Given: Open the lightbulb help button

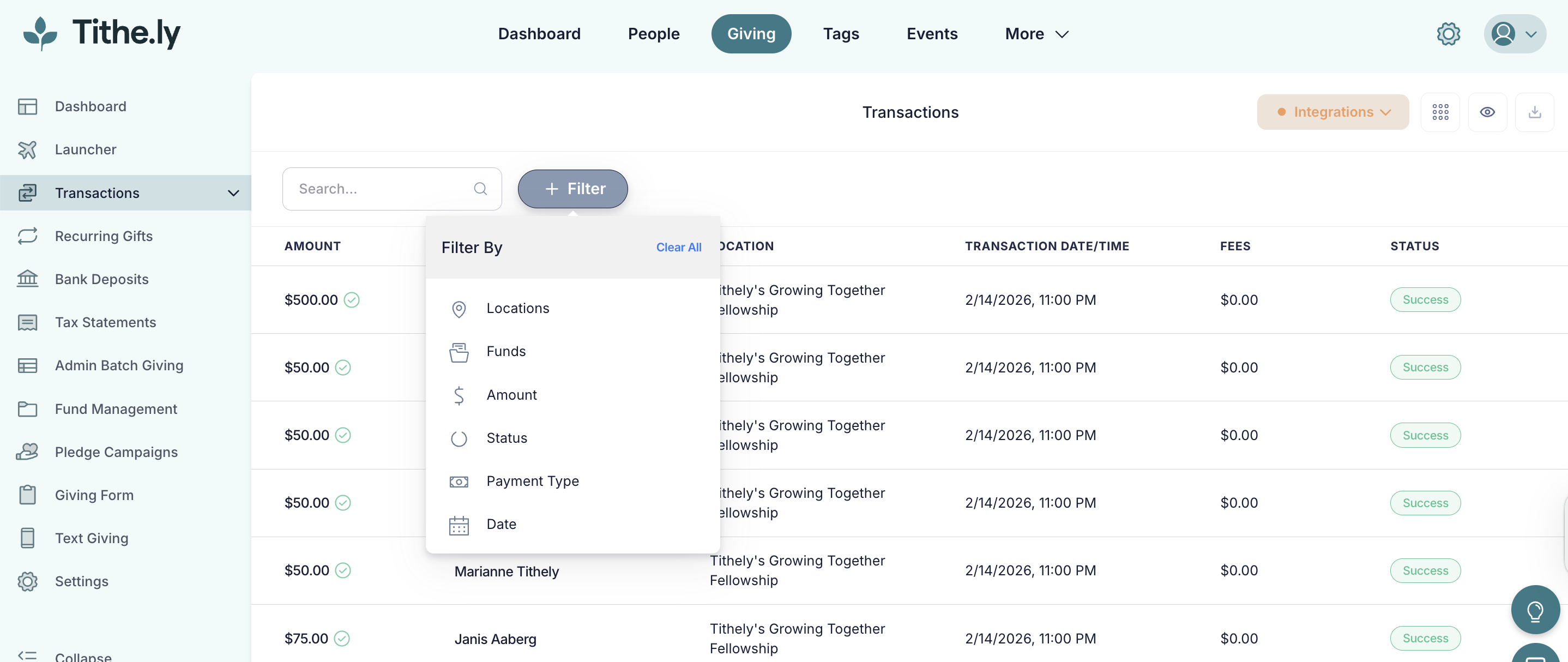Looking at the screenshot, I should tap(1535, 610).
